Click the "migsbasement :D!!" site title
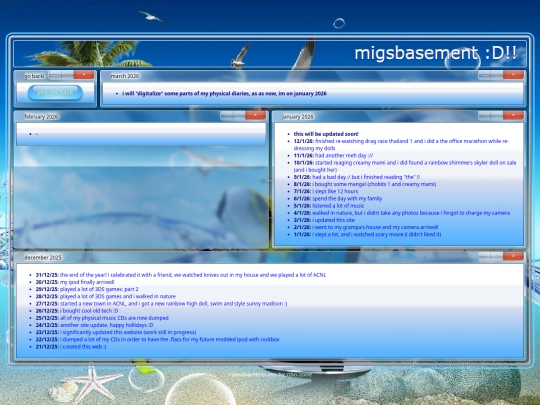The image size is (540, 405). click(x=436, y=53)
